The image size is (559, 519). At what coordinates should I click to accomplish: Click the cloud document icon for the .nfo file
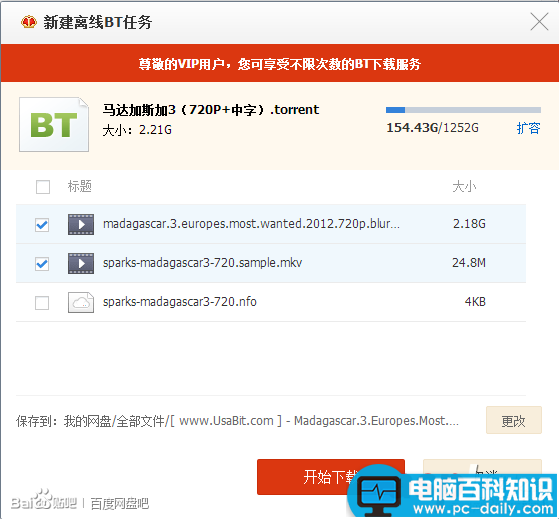click(81, 302)
